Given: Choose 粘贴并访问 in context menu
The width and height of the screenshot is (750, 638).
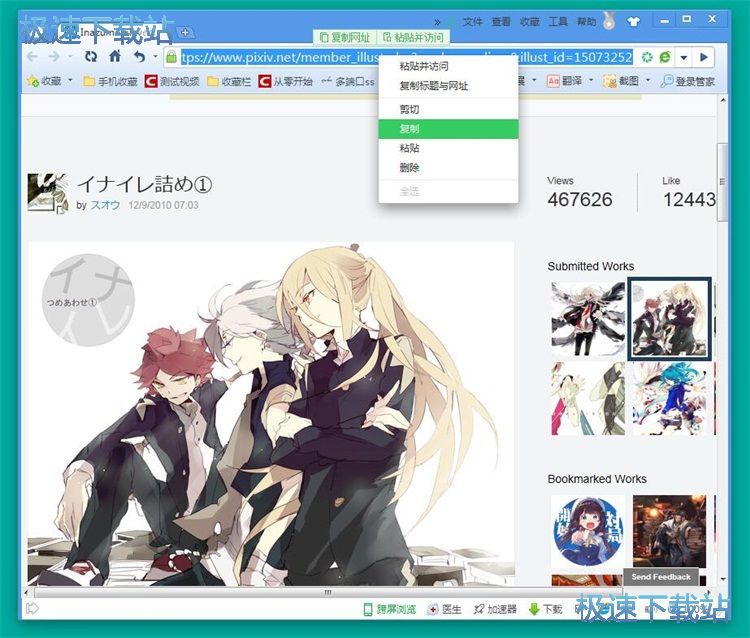Looking at the screenshot, I should pos(448,66).
